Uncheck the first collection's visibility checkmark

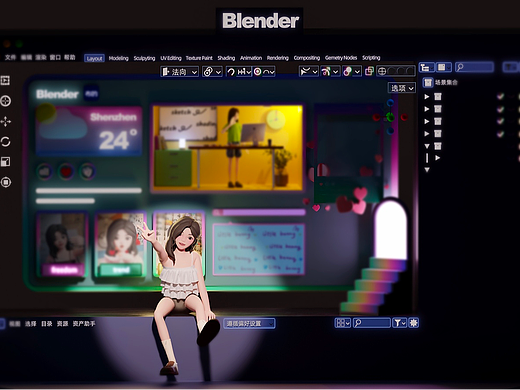[x=500, y=97]
